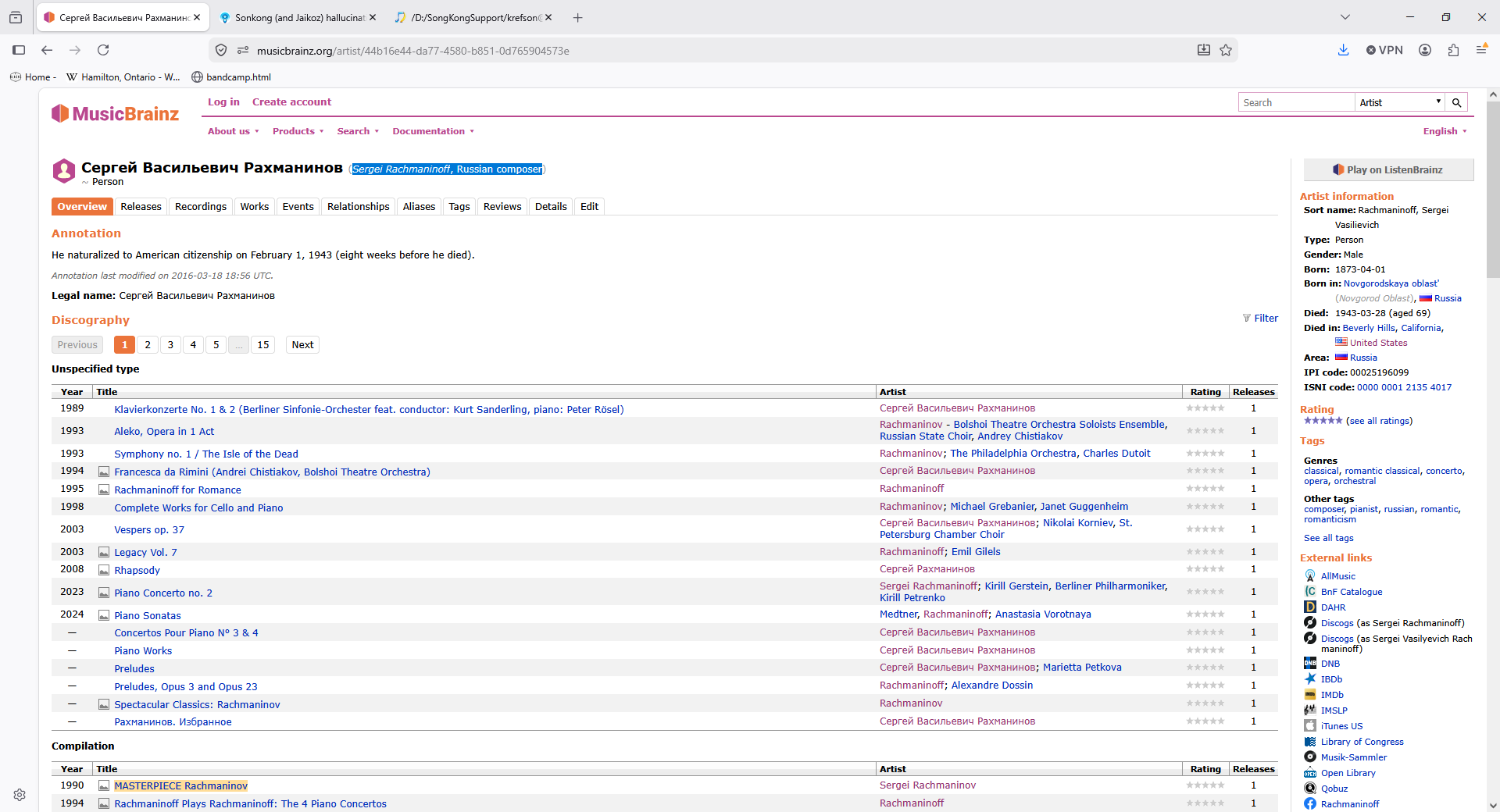Click the IBDb star icon
This screenshot has width=1500, height=812.
click(x=1310, y=679)
